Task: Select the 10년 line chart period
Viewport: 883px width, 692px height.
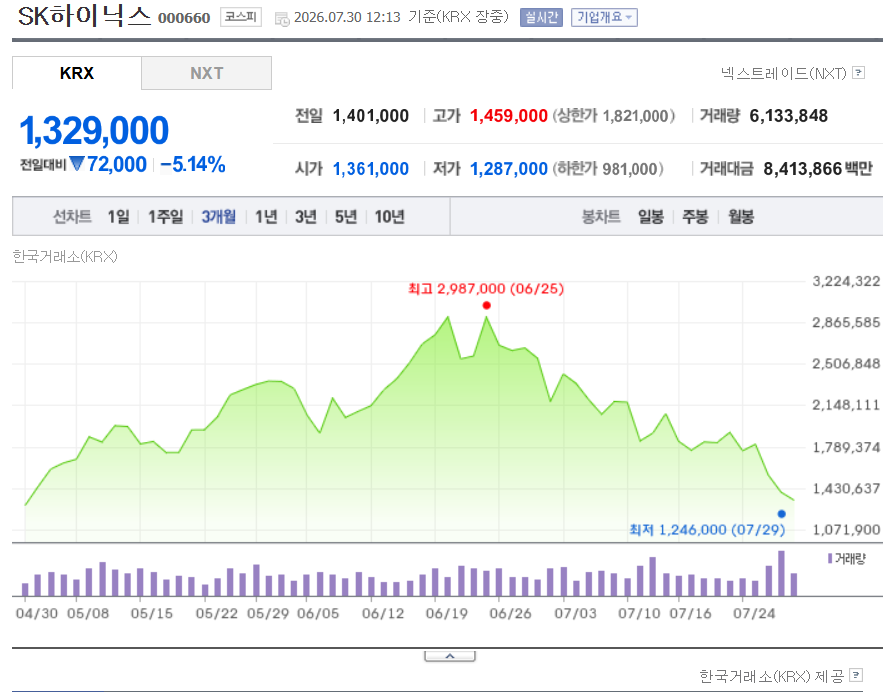Action: pos(390,217)
